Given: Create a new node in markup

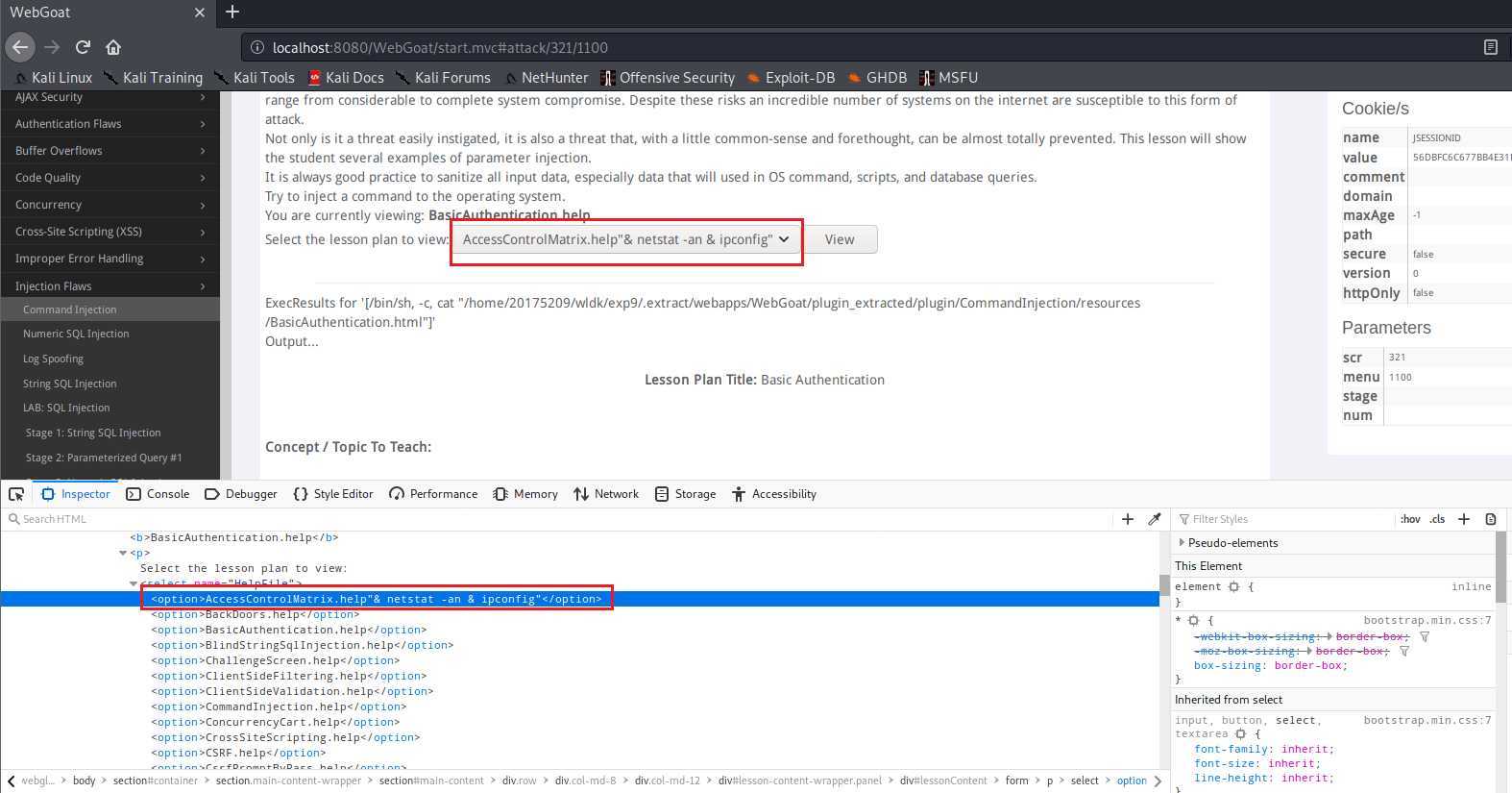Looking at the screenshot, I should [1128, 519].
